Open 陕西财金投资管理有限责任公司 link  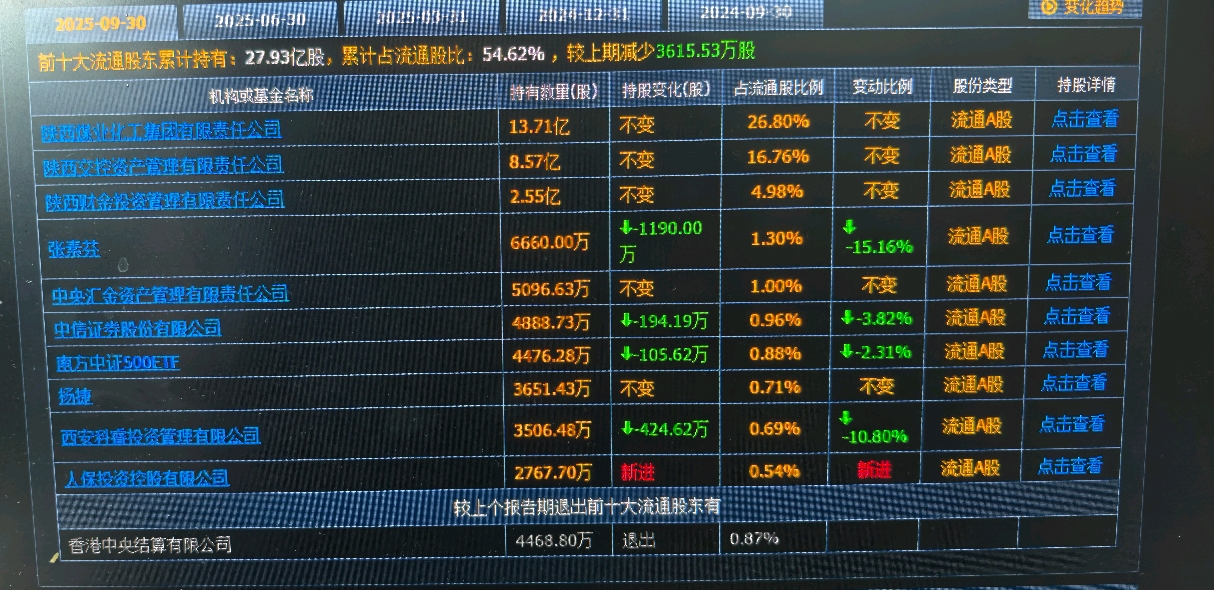tap(165, 200)
